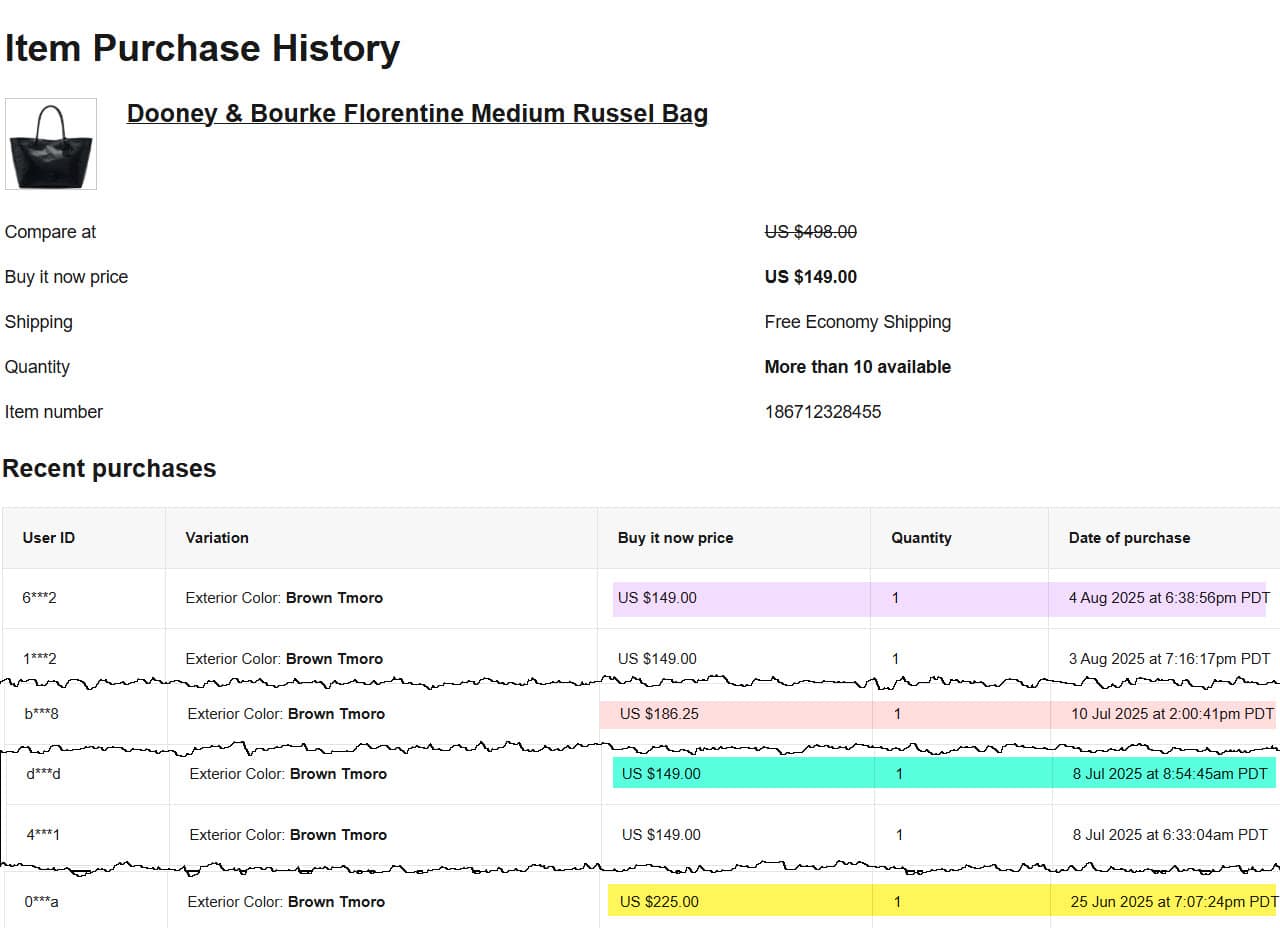Select the struck-through US $498.00 compare price

[810, 232]
